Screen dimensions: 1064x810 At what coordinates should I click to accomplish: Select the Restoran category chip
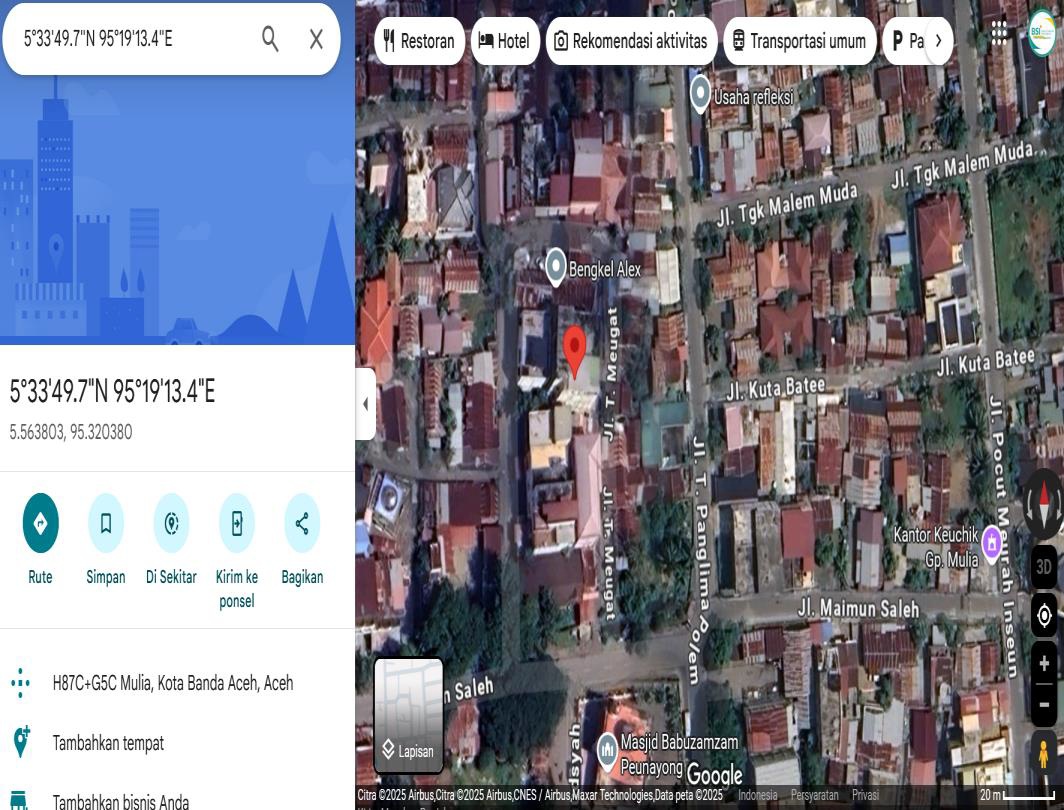point(419,41)
